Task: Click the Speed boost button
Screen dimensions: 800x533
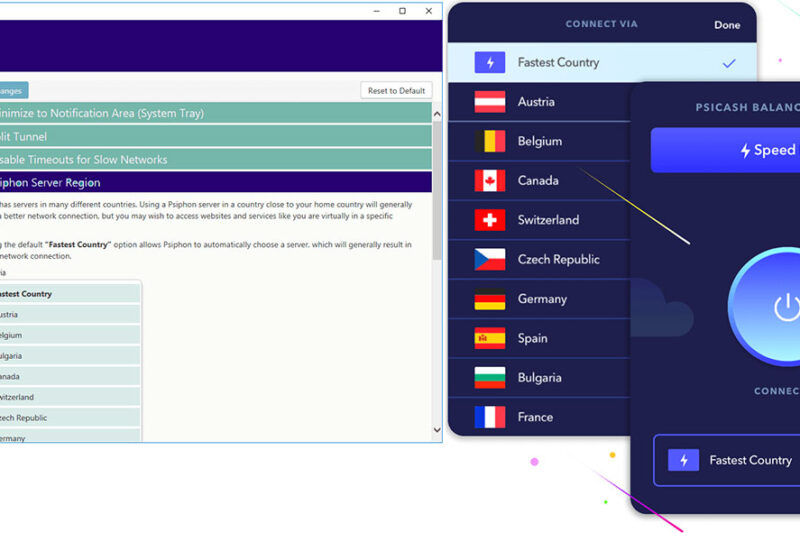Action: click(726, 150)
